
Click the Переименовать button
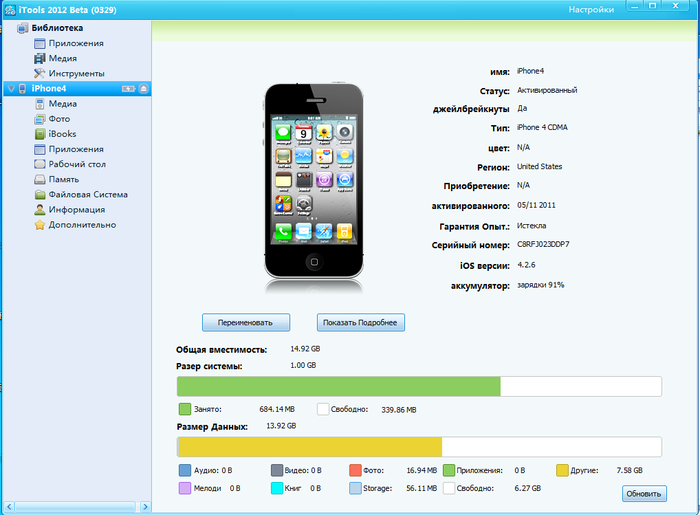click(x=245, y=322)
